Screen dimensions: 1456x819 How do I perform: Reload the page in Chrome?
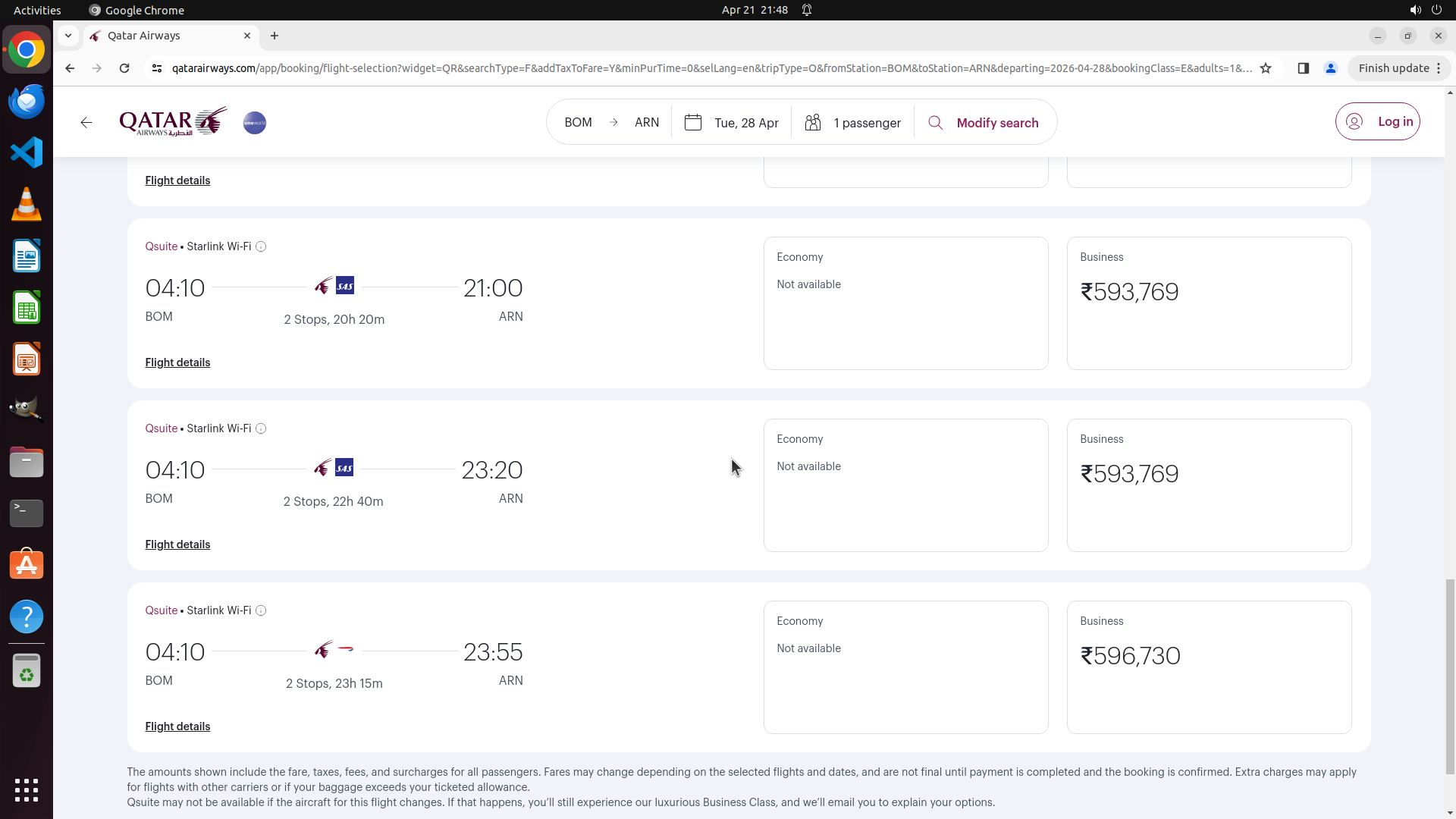pos(124,68)
